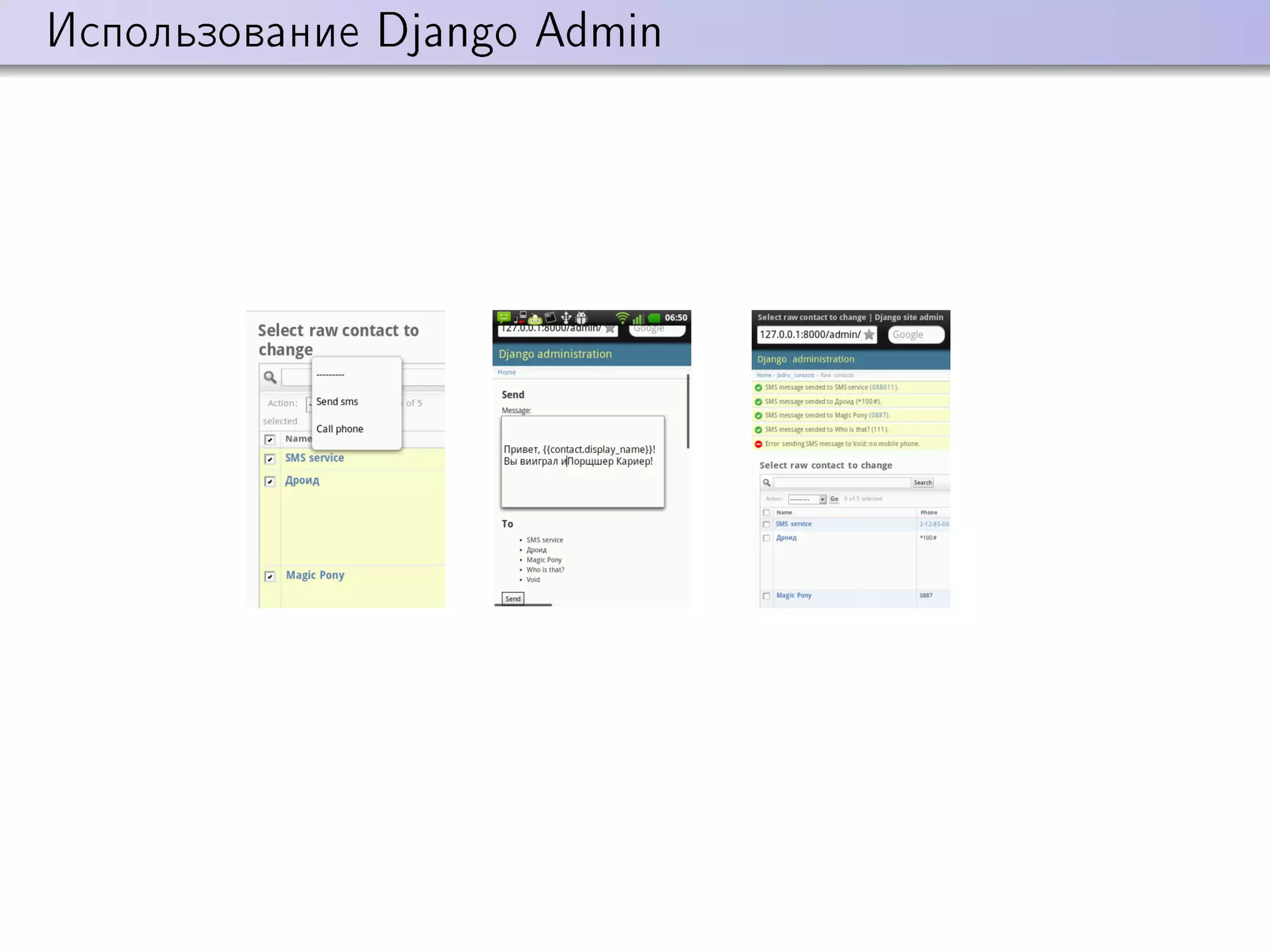Check the SMS service checkbox in the results page

[x=766, y=524]
